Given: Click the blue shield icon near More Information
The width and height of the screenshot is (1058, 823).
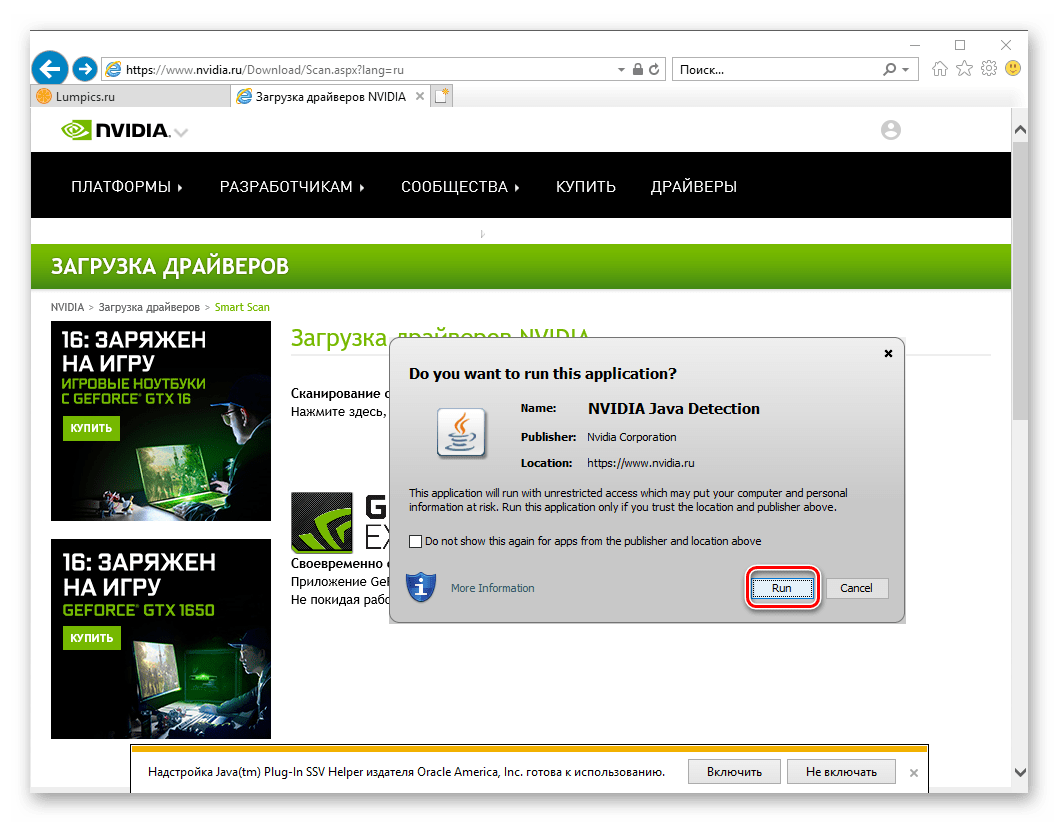Looking at the screenshot, I should click(420, 588).
